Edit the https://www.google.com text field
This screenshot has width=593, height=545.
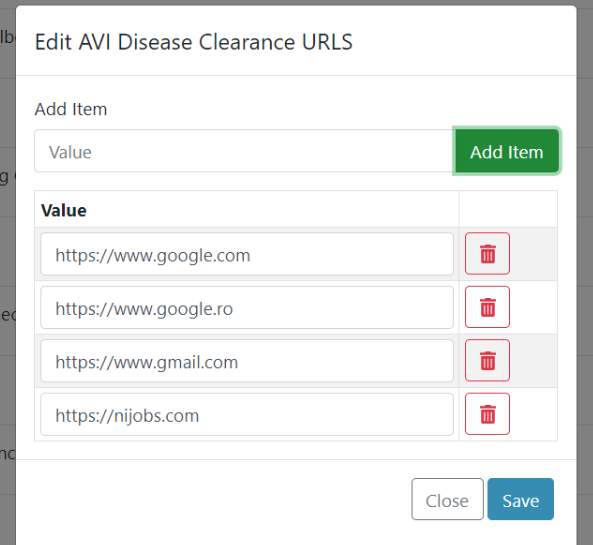click(x=247, y=254)
